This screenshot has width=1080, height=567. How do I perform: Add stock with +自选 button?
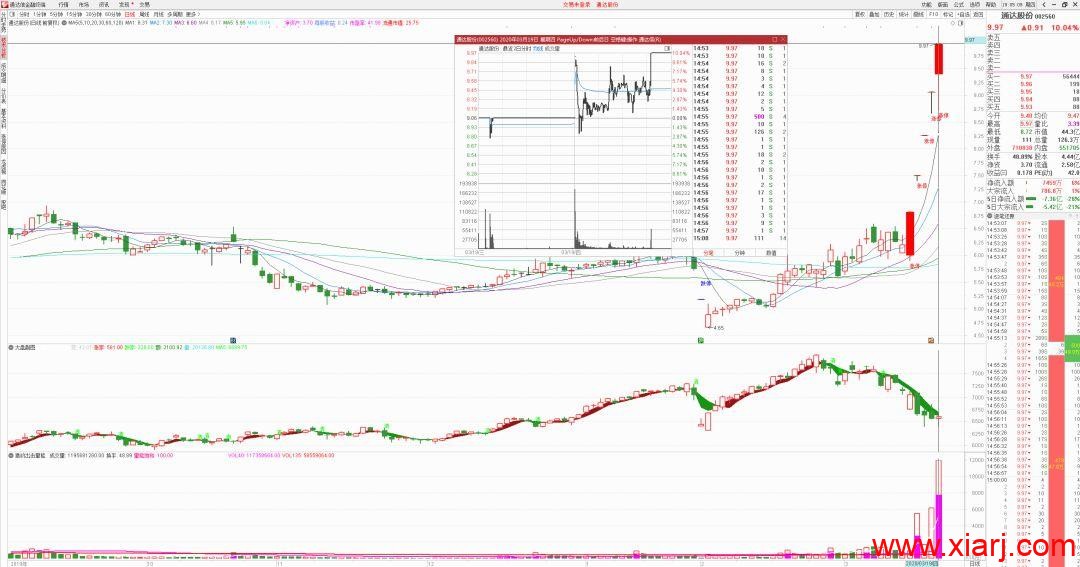click(x=963, y=14)
